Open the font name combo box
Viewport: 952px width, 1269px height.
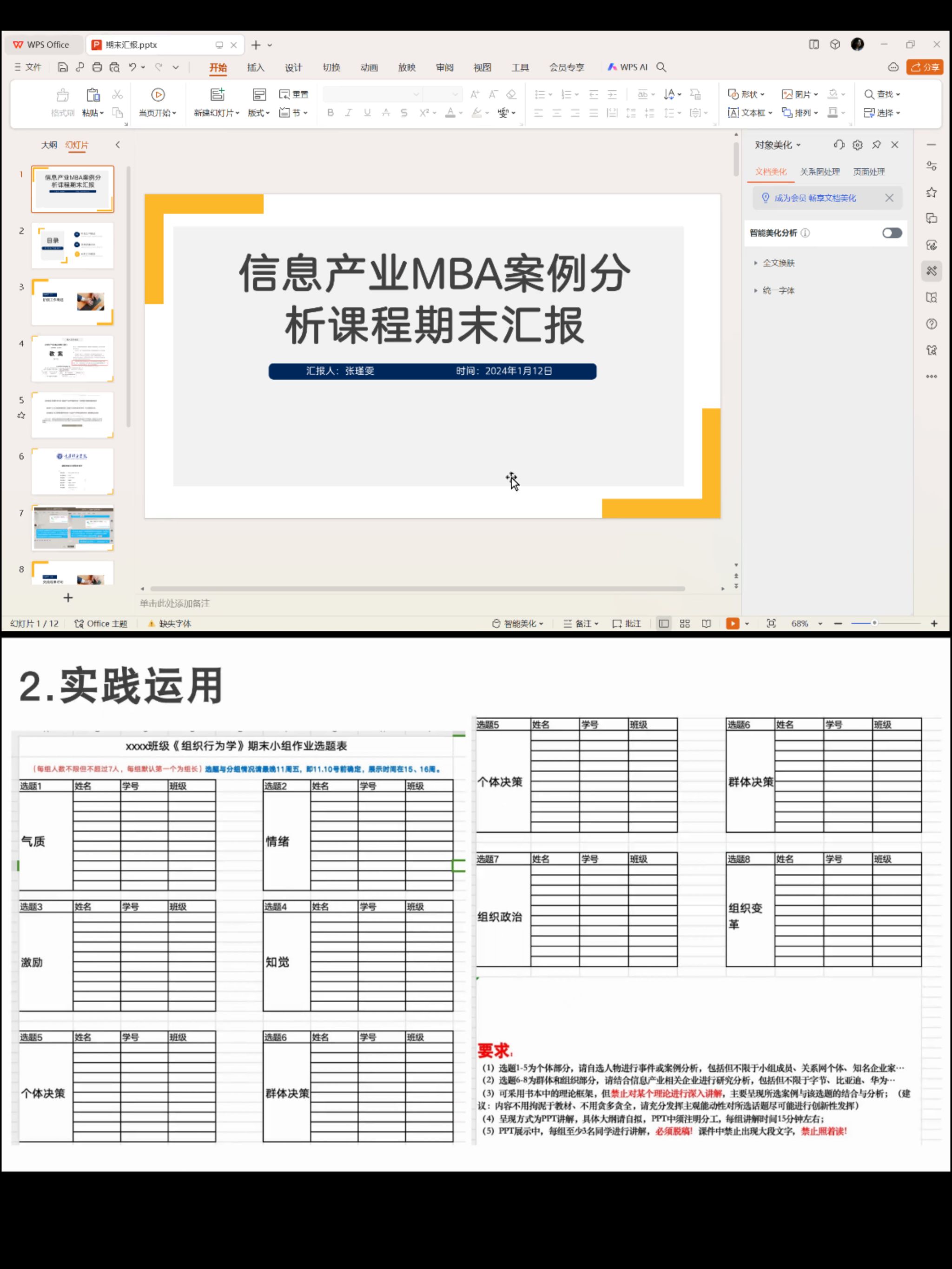tap(372, 94)
